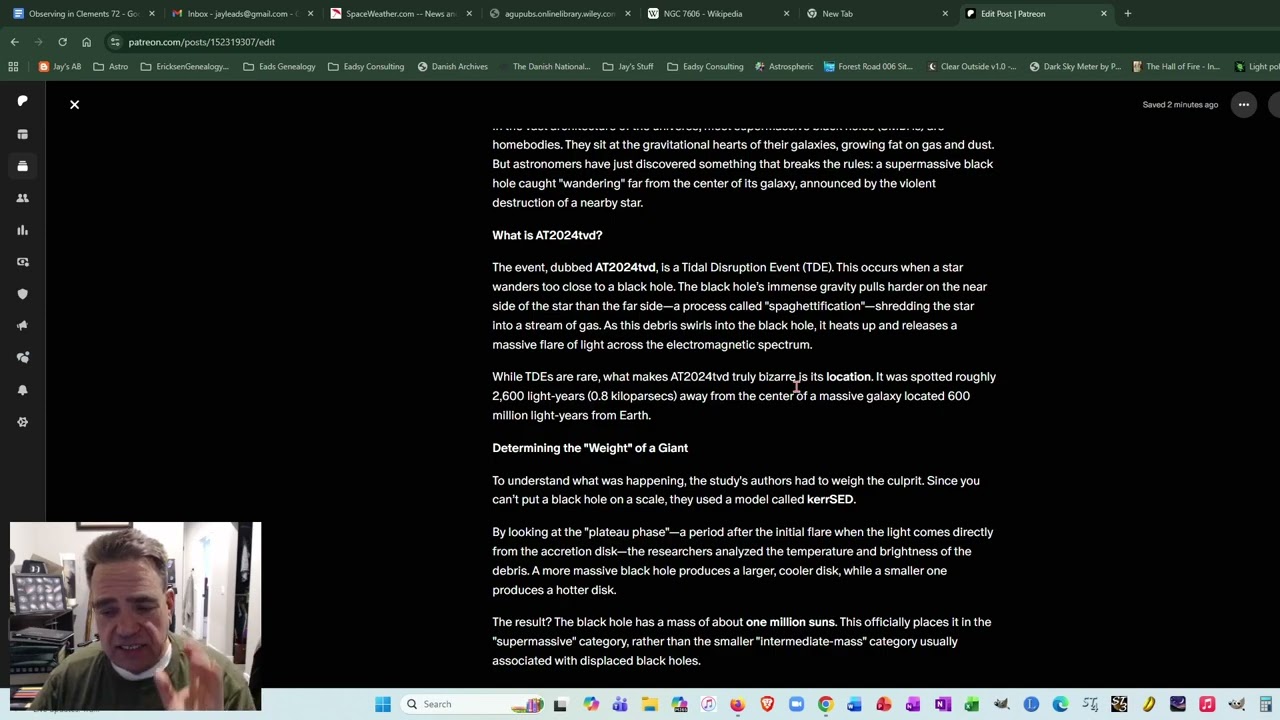Open the Audience people icon in sidebar
Screen dimensions: 1280x720
22,198
